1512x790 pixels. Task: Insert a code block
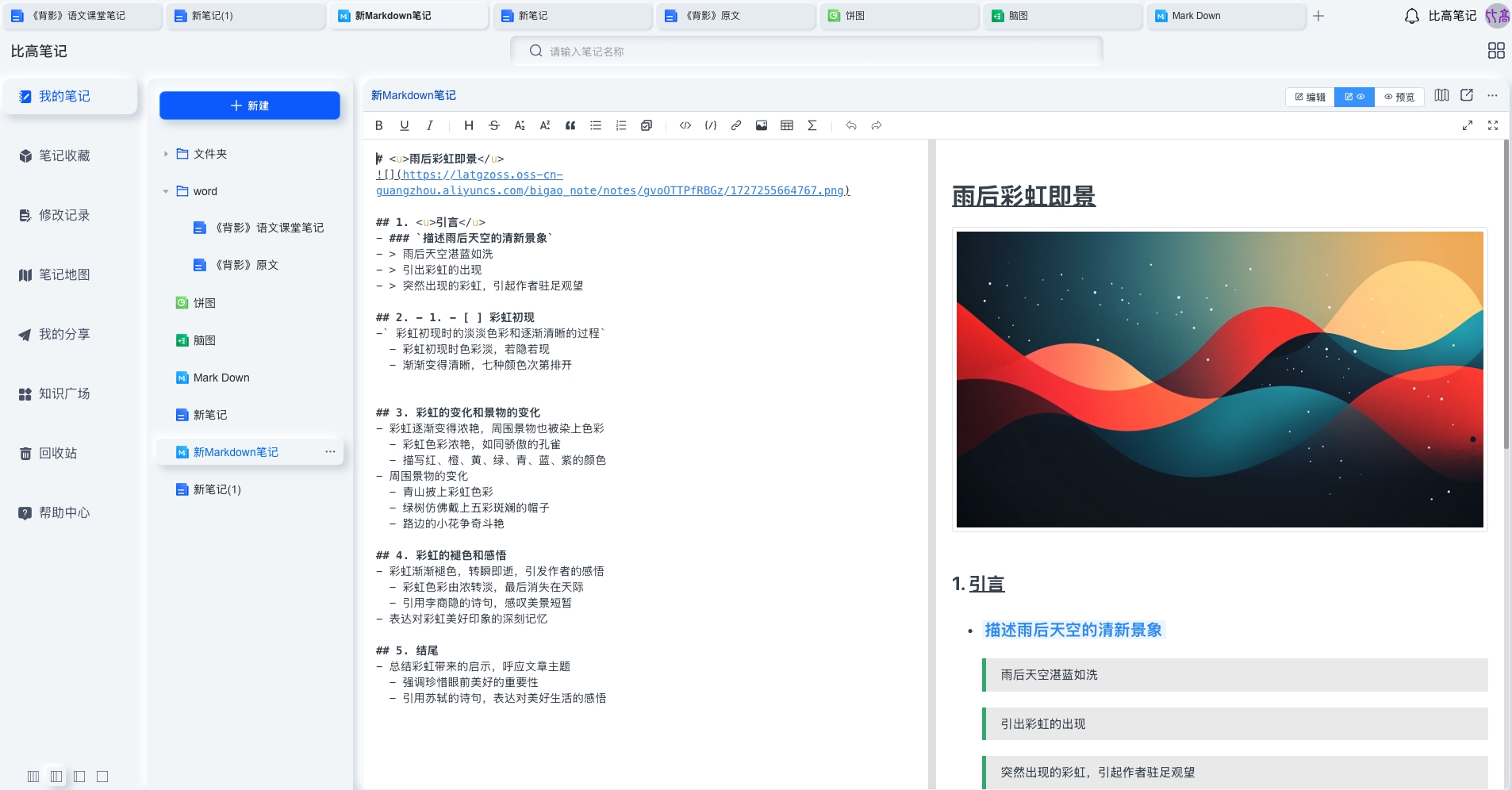685,125
